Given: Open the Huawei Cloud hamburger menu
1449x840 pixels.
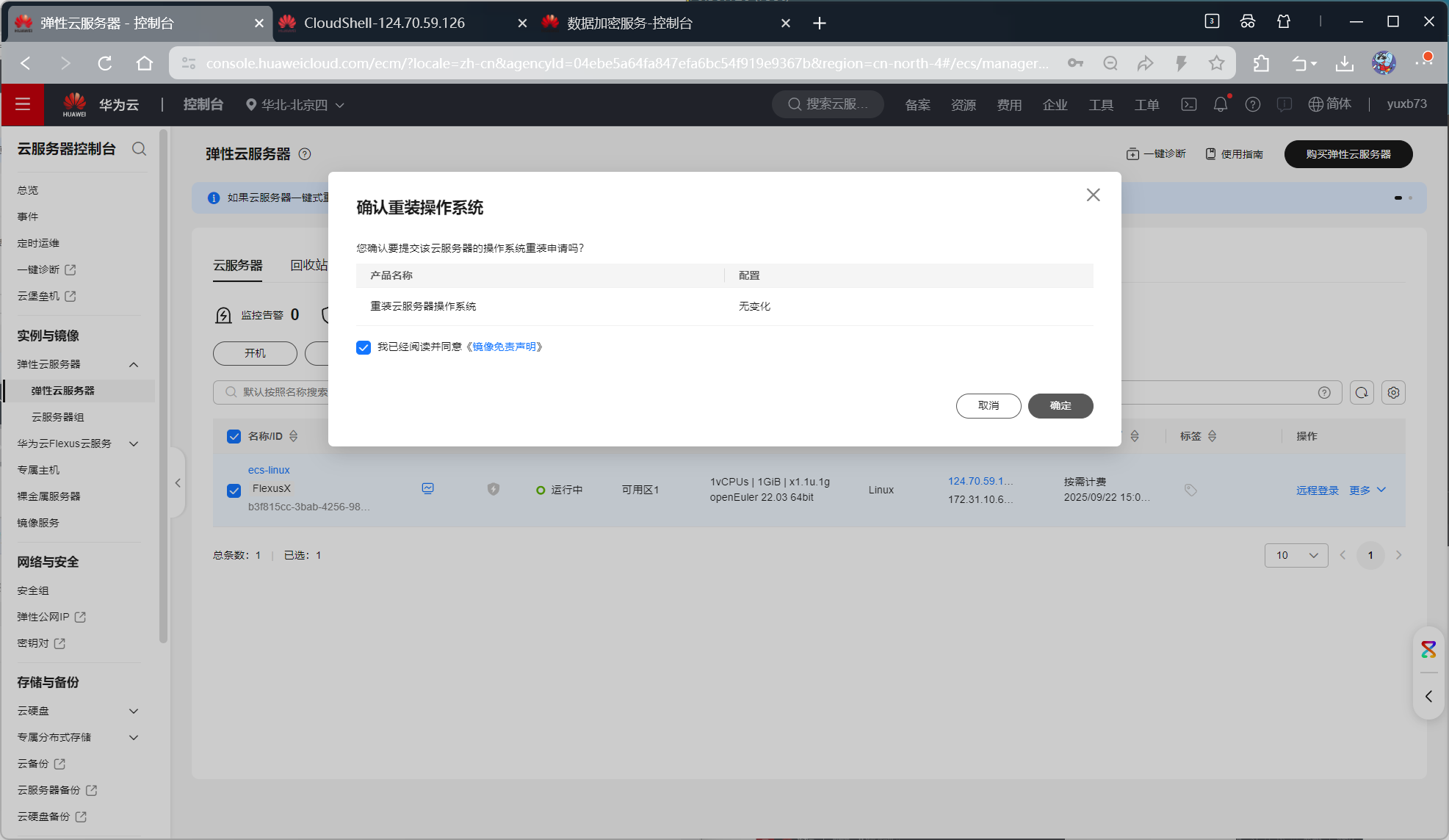Looking at the screenshot, I should click(23, 104).
